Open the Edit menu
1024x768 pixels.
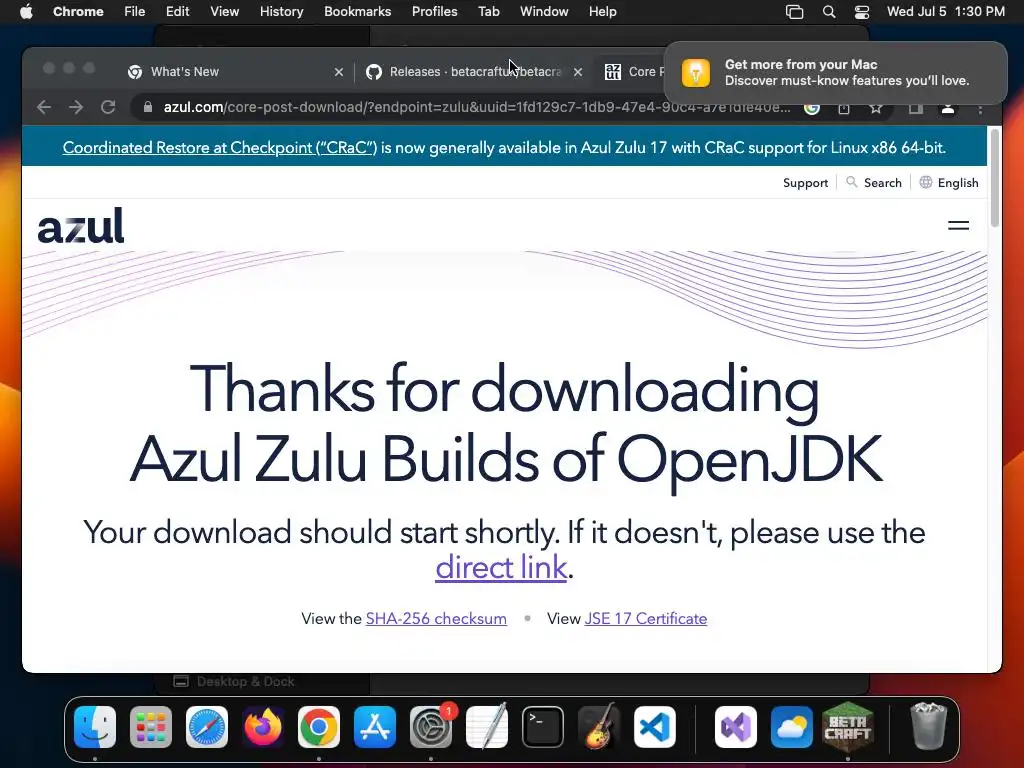pos(177,11)
